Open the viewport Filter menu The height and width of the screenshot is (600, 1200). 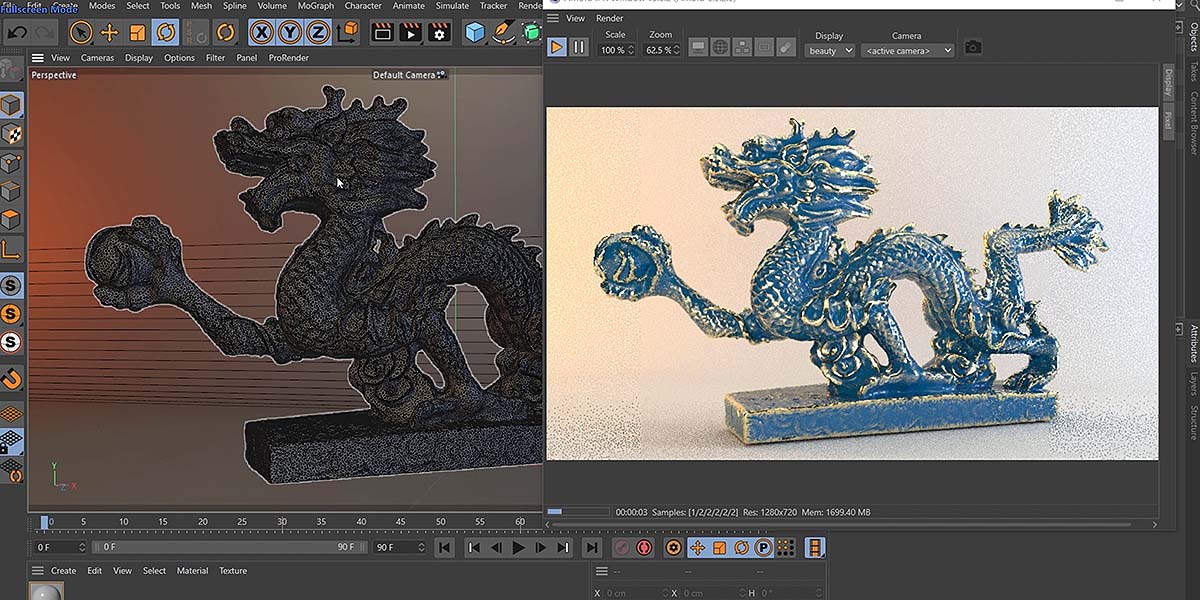[215, 58]
